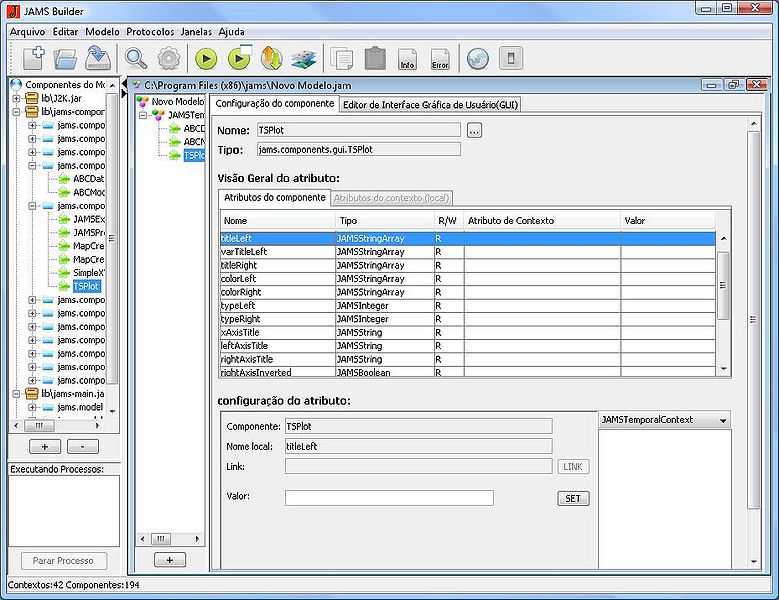Image resolution: width=779 pixels, height=600 pixels.
Task: Click into the Valor input field
Action: (389, 498)
